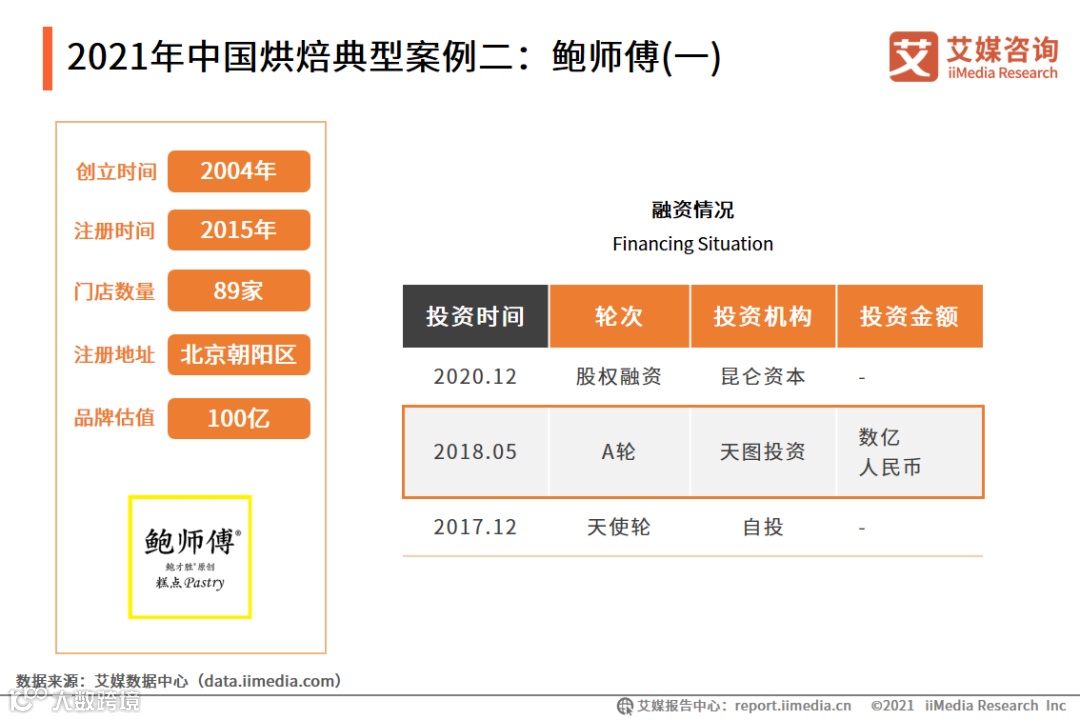Click the 天图投资 investor cell
The width and height of the screenshot is (1080, 720).
tap(763, 452)
